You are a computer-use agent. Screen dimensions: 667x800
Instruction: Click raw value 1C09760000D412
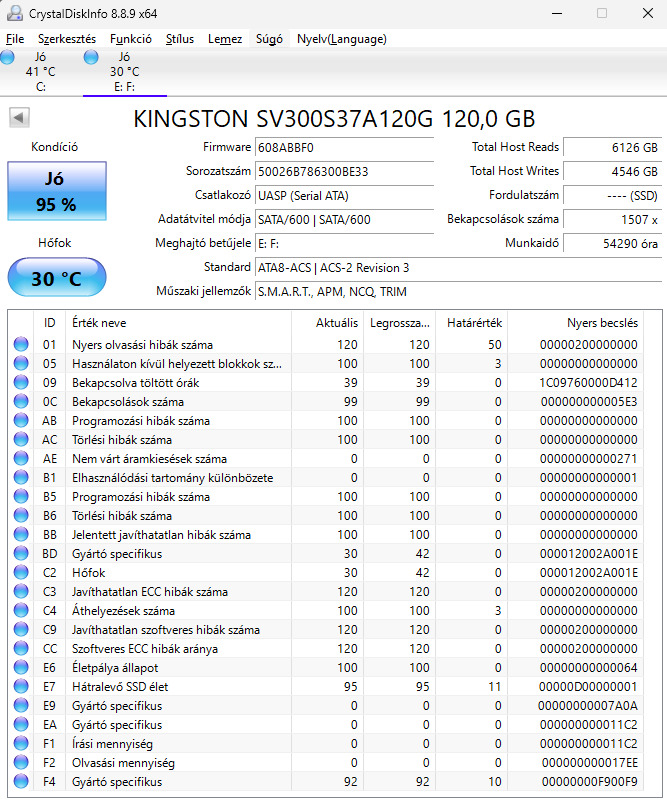[x=588, y=383]
